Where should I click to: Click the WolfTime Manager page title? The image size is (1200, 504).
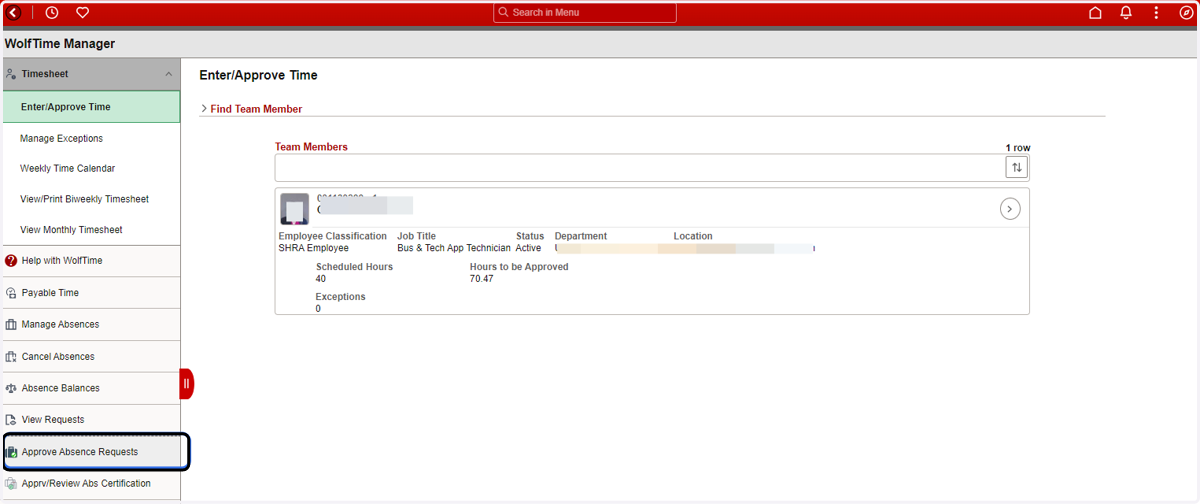click(x=59, y=44)
